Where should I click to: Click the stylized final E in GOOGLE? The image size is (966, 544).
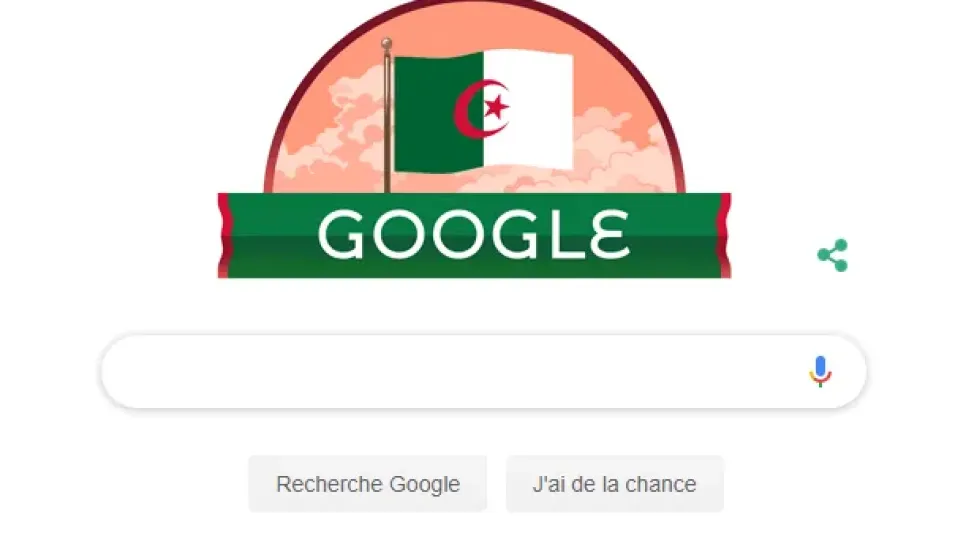click(610, 234)
